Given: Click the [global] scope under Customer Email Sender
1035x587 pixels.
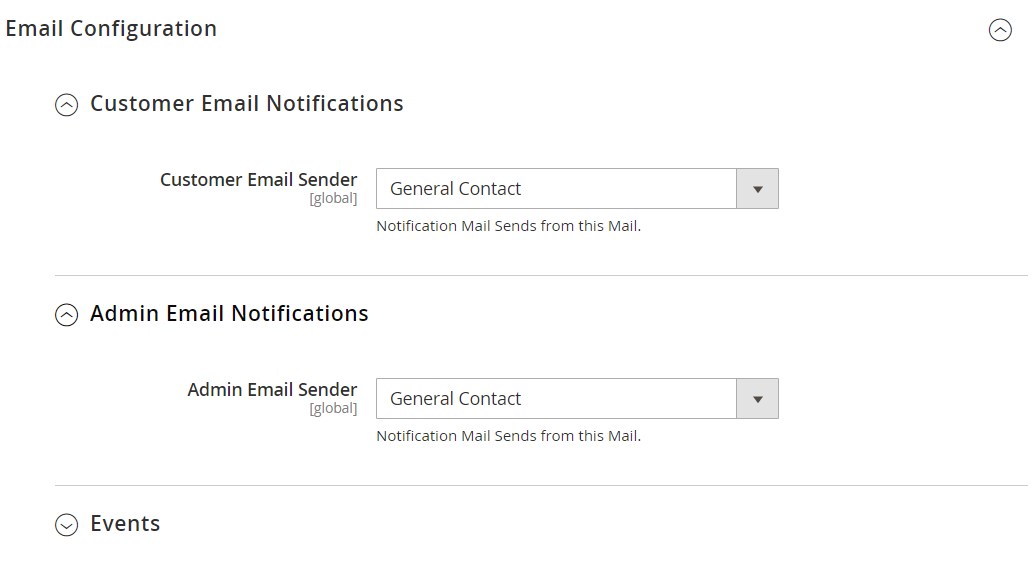Looking at the screenshot, I should point(333,198).
